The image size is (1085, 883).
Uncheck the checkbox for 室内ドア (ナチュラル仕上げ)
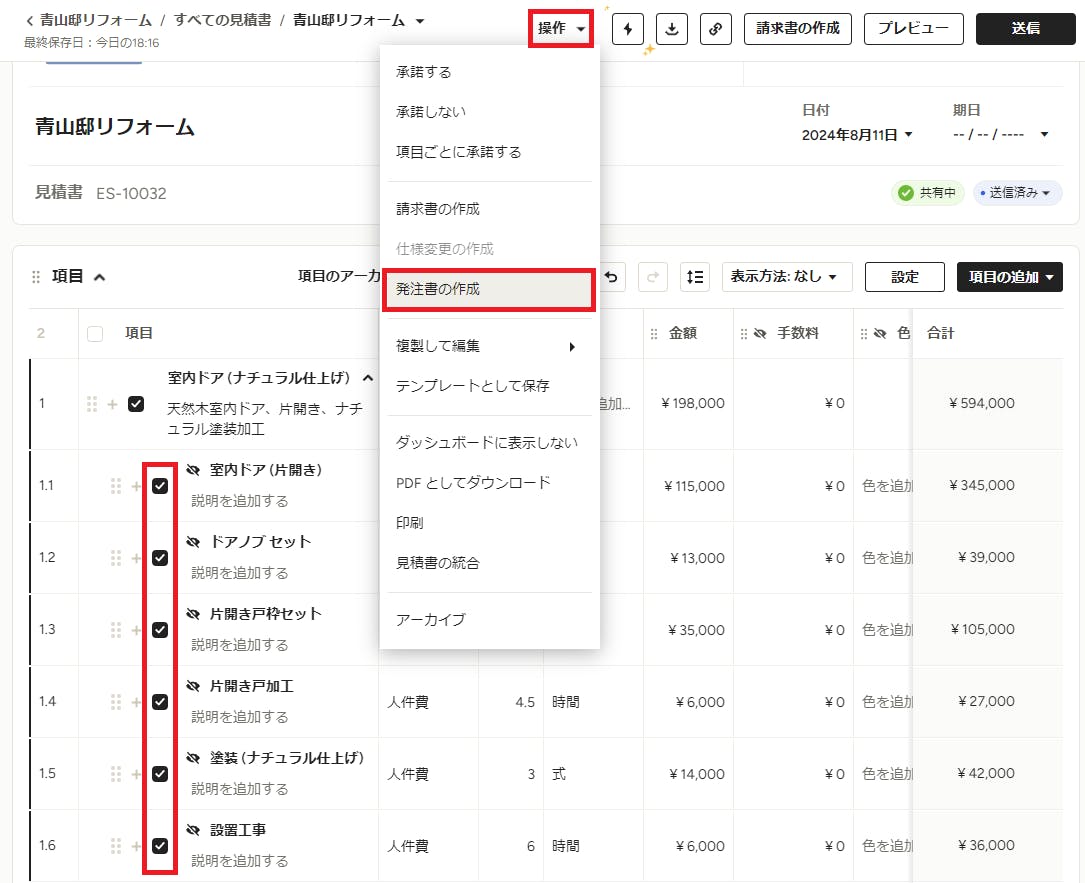click(x=136, y=404)
